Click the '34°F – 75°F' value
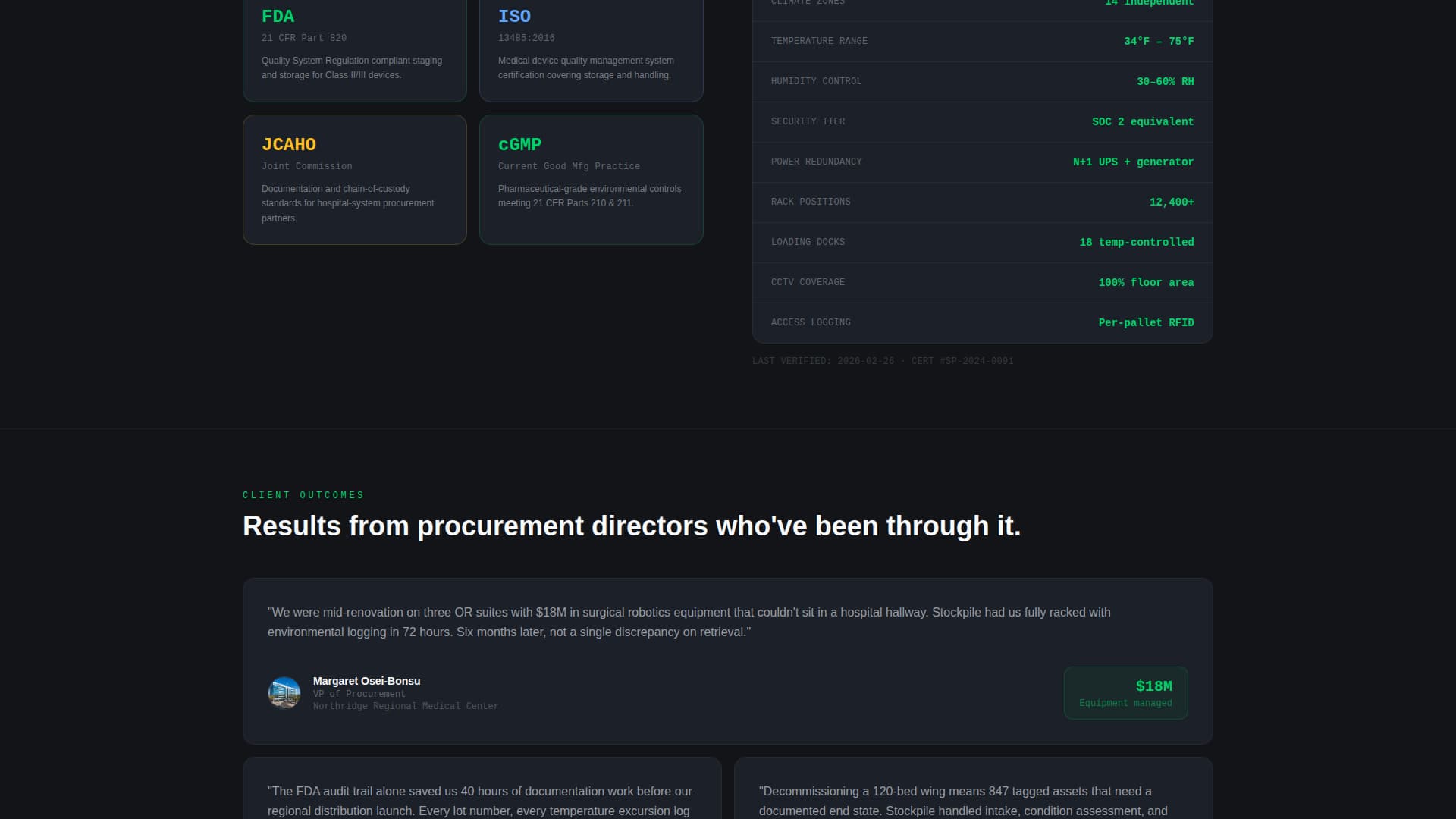This screenshot has width=1456, height=819. point(1159,41)
